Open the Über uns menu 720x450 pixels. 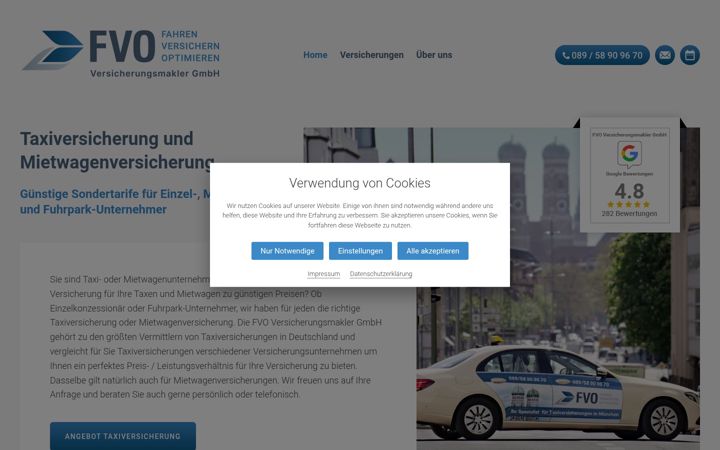(x=434, y=55)
